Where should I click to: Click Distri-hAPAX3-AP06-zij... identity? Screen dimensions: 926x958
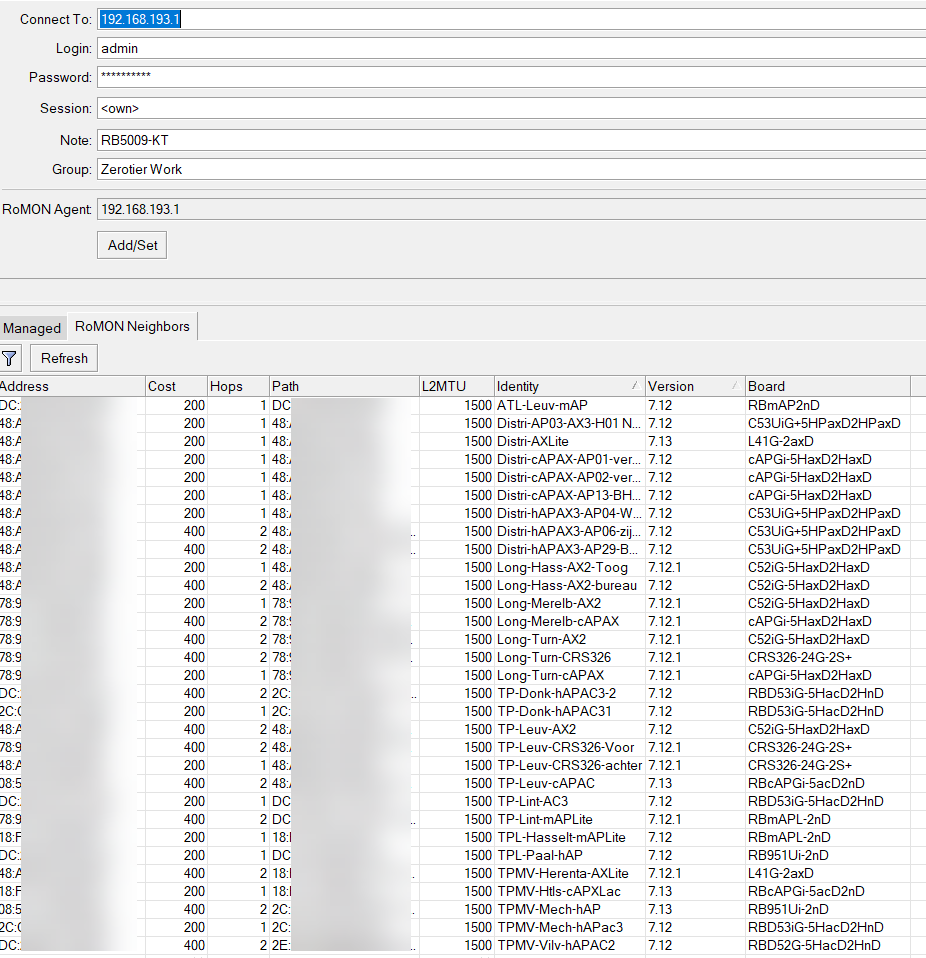pos(569,532)
